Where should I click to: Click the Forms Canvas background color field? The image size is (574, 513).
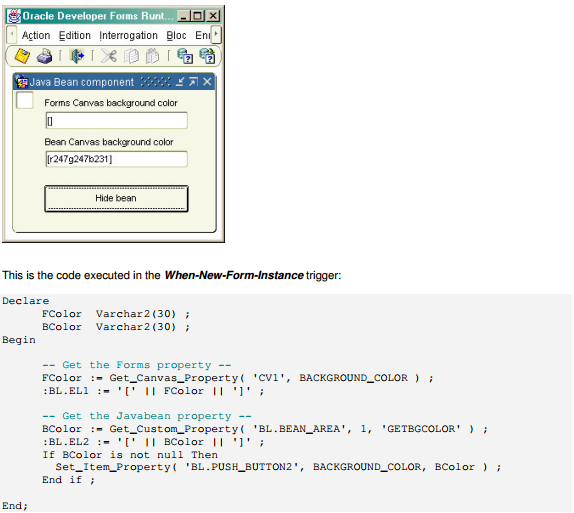tap(116, 120)
